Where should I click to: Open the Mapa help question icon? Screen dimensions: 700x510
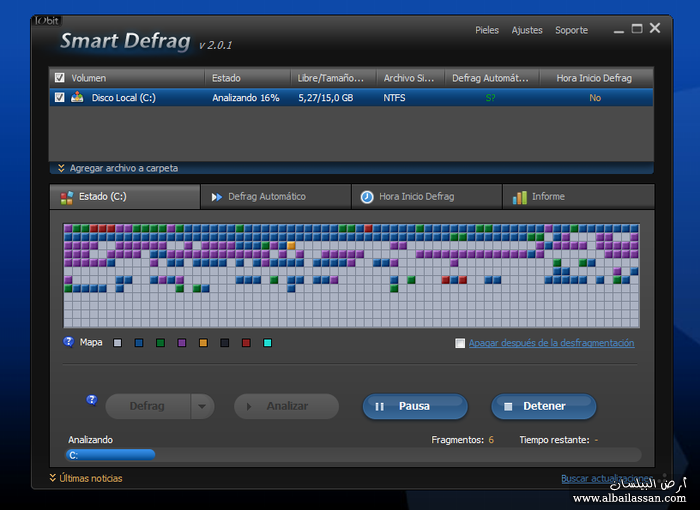68,342
